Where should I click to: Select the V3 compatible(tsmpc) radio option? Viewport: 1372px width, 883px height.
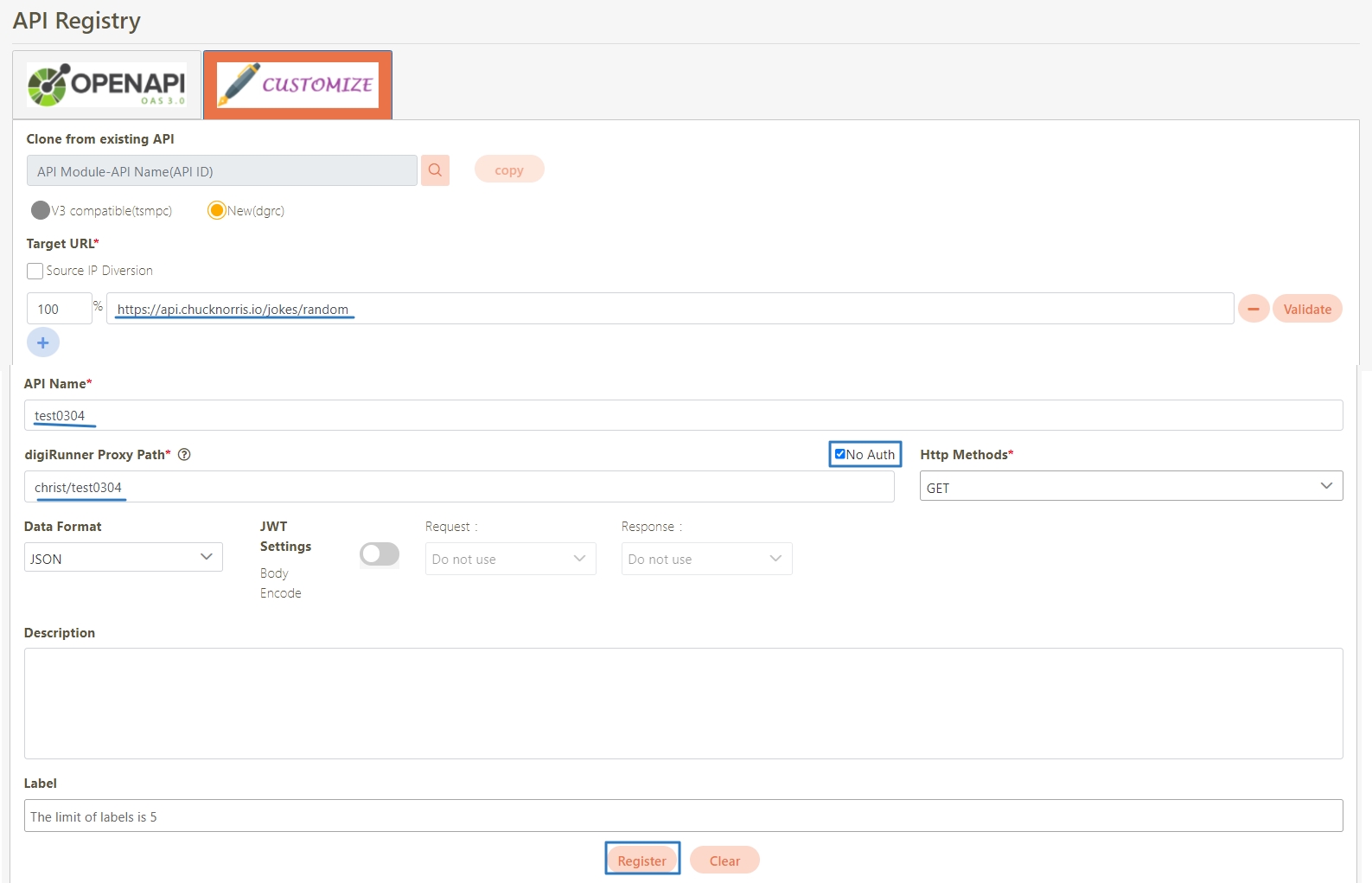click(x=41, y=210)
